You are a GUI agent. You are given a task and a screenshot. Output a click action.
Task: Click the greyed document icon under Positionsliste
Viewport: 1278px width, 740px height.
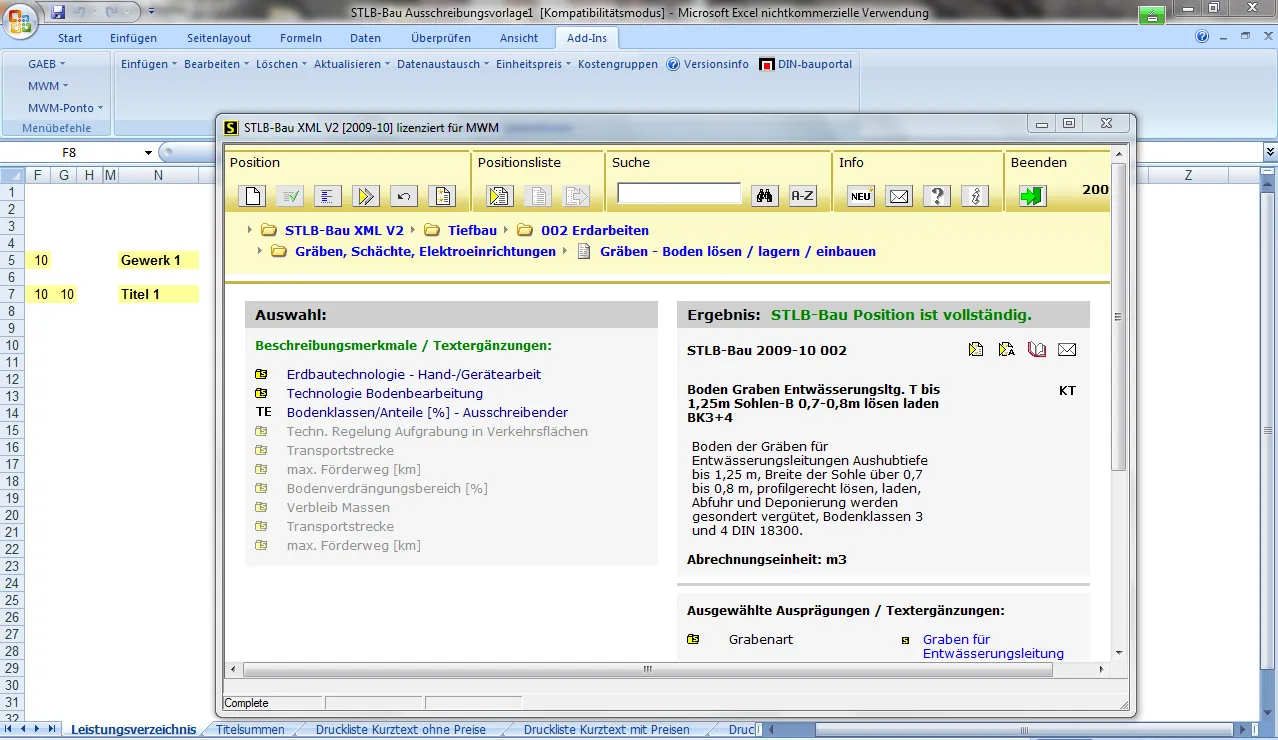point(538,196)
